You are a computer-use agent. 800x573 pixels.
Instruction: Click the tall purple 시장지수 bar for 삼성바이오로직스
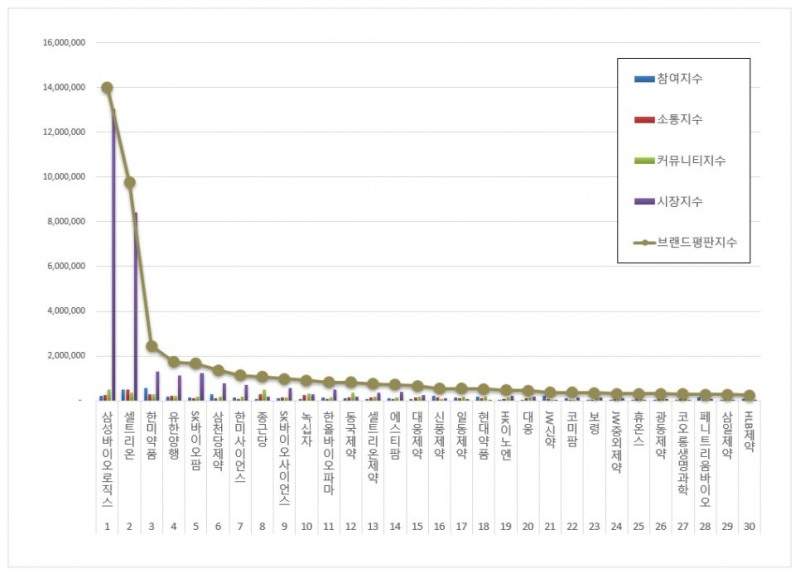point(113,255)
